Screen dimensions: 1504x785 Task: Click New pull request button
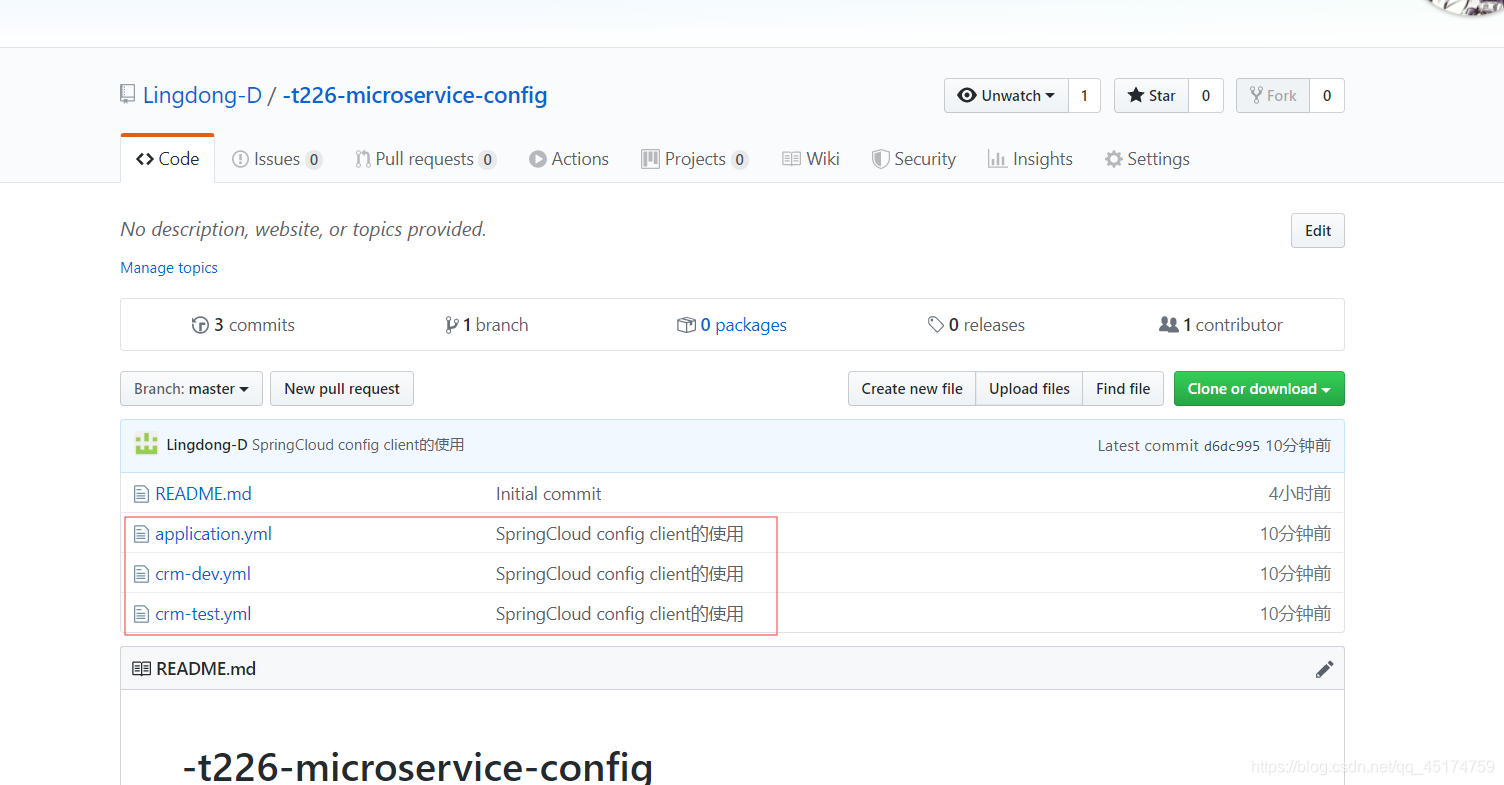click(x=342, y=389)
